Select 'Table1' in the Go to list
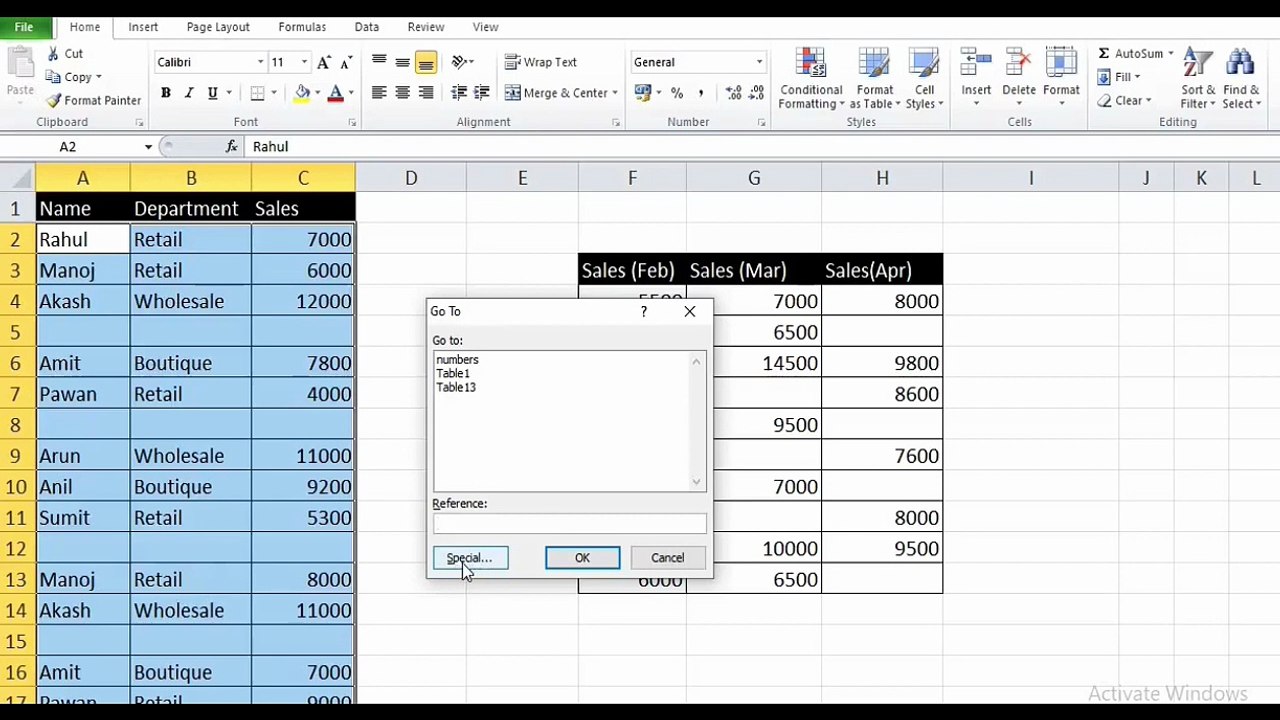The image size is (1280, 720). [x=453, y=374]
